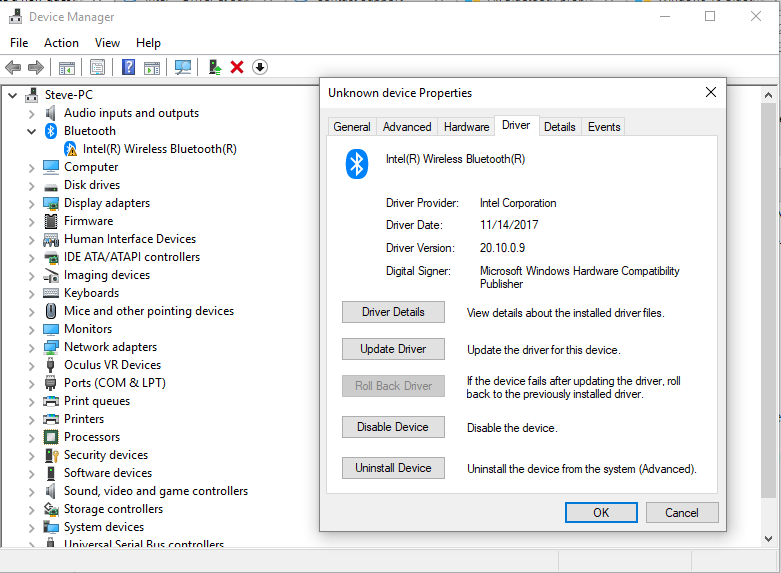Close the Unknown device Properties dialog

711,92
